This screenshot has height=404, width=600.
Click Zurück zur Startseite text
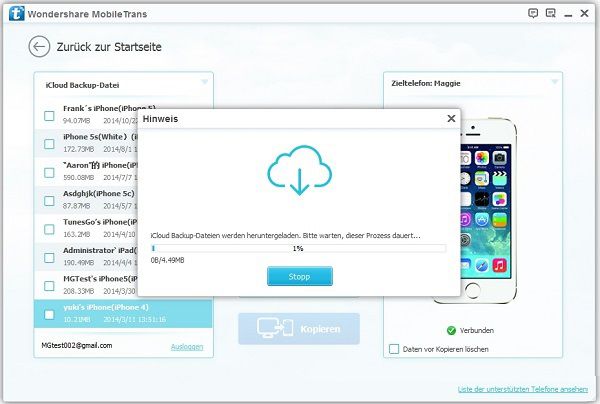point(109,47)
